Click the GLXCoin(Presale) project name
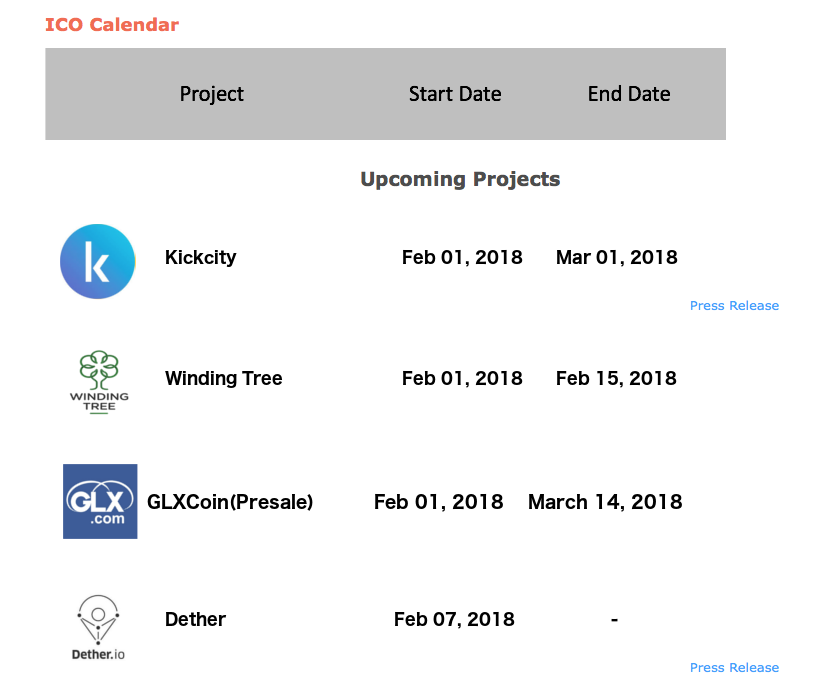Image resolution: width=826 pixels, height=679 pixels. pyautogui.click(x=230, y=501)
